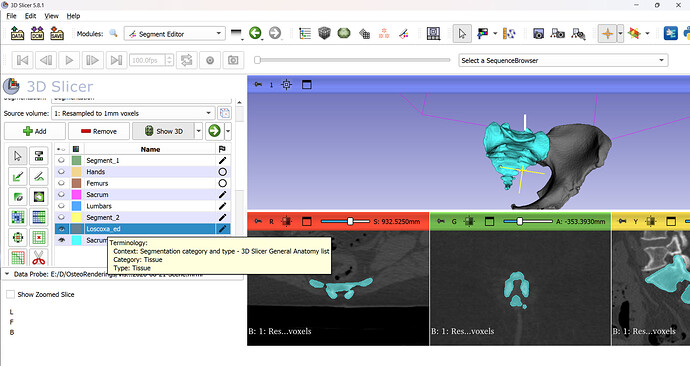Screen dimensions: 690x366
Task: Click the Save scene toolbar icon
Action: coord(57,33)
